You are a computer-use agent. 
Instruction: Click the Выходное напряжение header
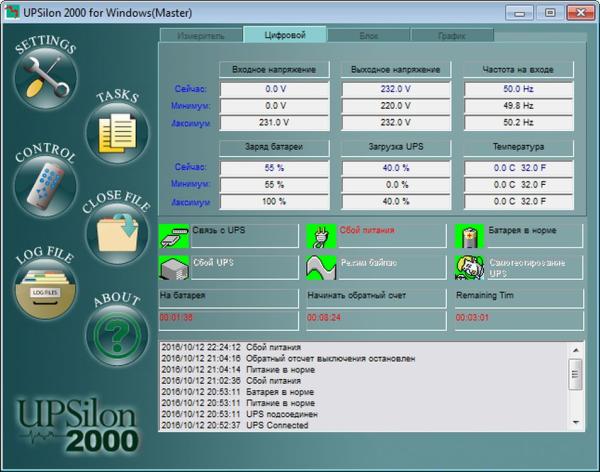pyautogui.click(x=396, y=70)
